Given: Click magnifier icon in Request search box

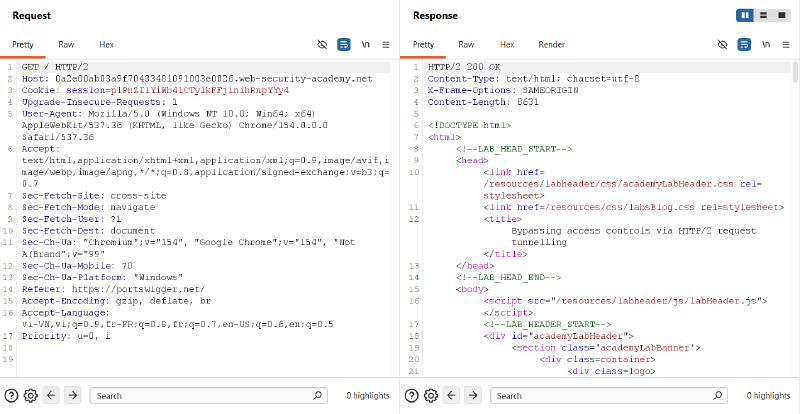Looking at the screenshot, I should tap(317, 395).
